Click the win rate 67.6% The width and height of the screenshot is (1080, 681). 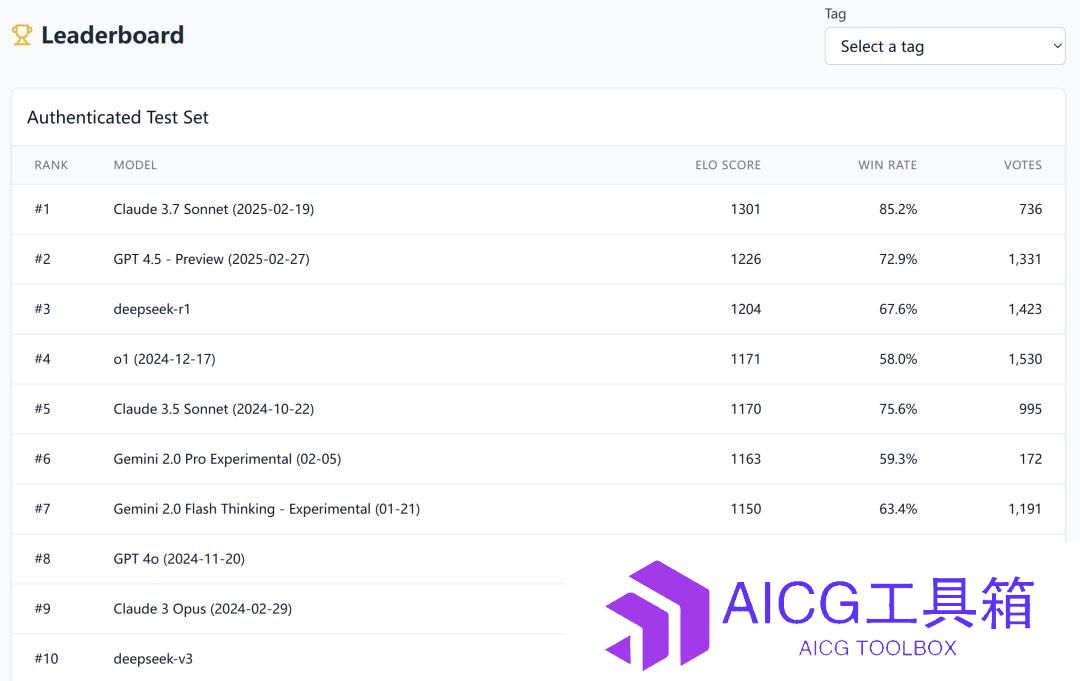pyautogui.click(x=898, y=309)
